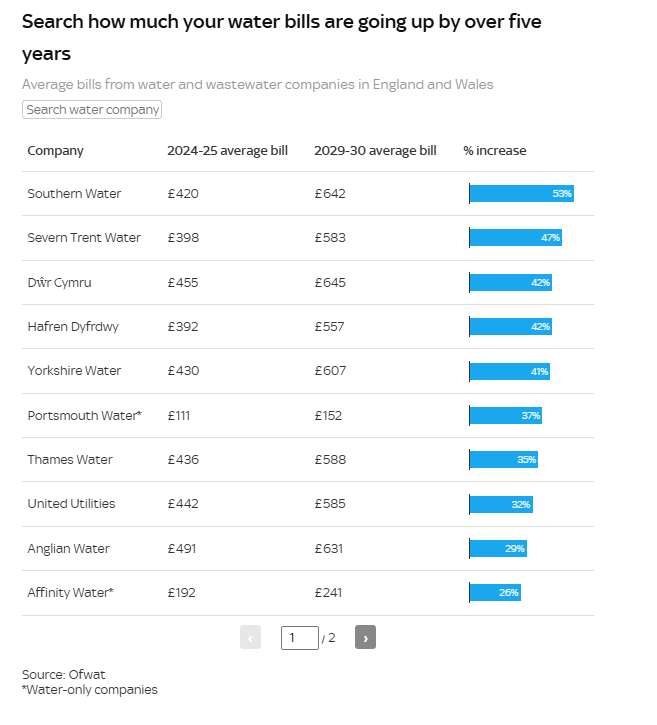This screenshot has height=725, width=657.
Task: Click the previous page arrow button
Action: coord(250,637)
